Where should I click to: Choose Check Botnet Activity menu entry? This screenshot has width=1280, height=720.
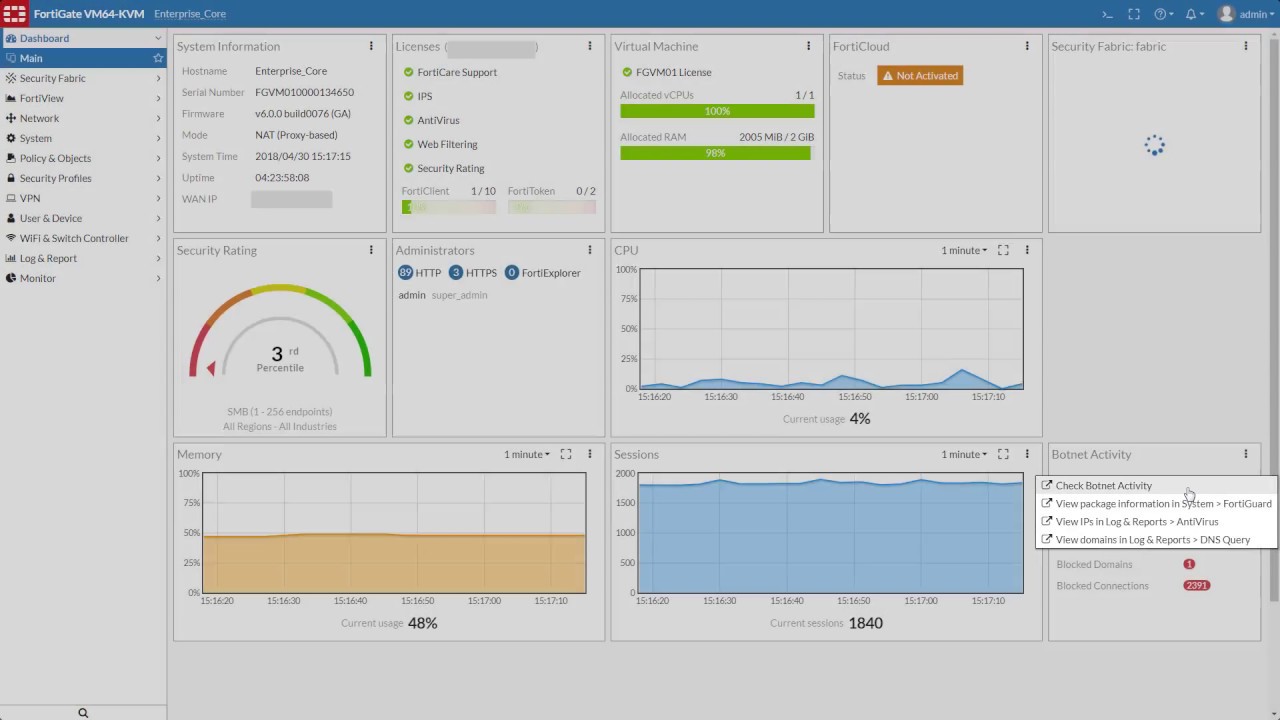click(1157, 485)
